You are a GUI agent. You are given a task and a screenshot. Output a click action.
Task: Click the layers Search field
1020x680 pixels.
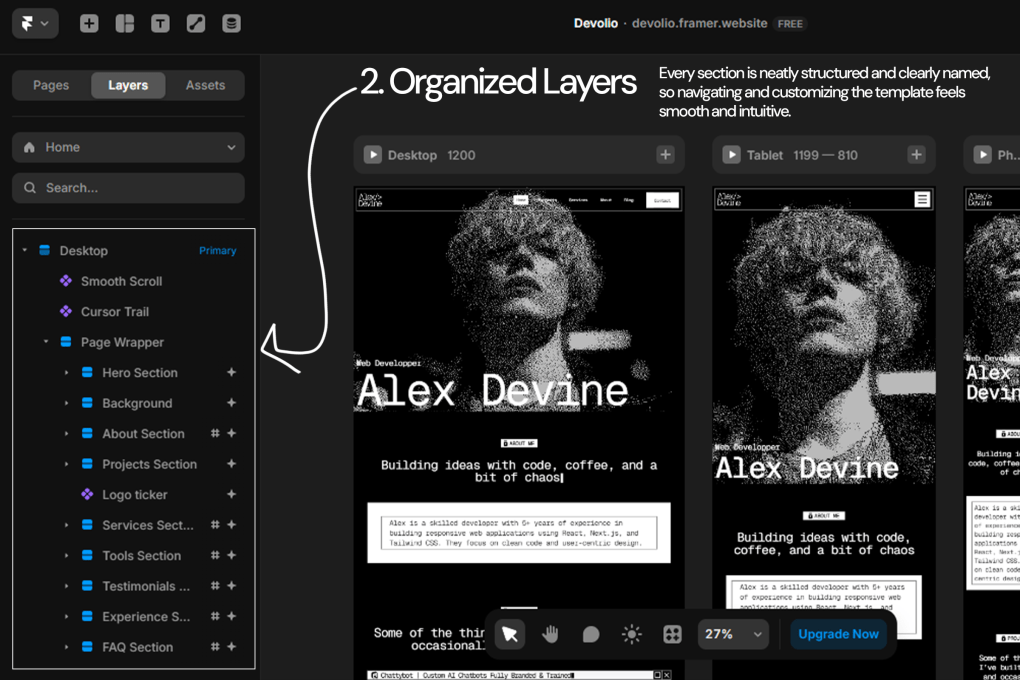(x=128, y=187)
